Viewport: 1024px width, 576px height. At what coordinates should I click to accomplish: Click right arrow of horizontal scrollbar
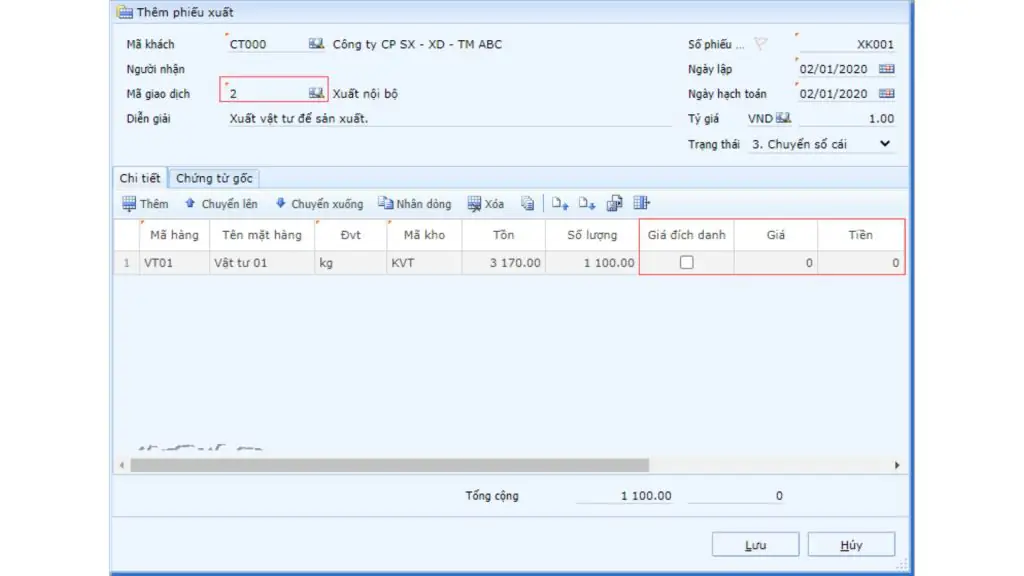[897, 465]
